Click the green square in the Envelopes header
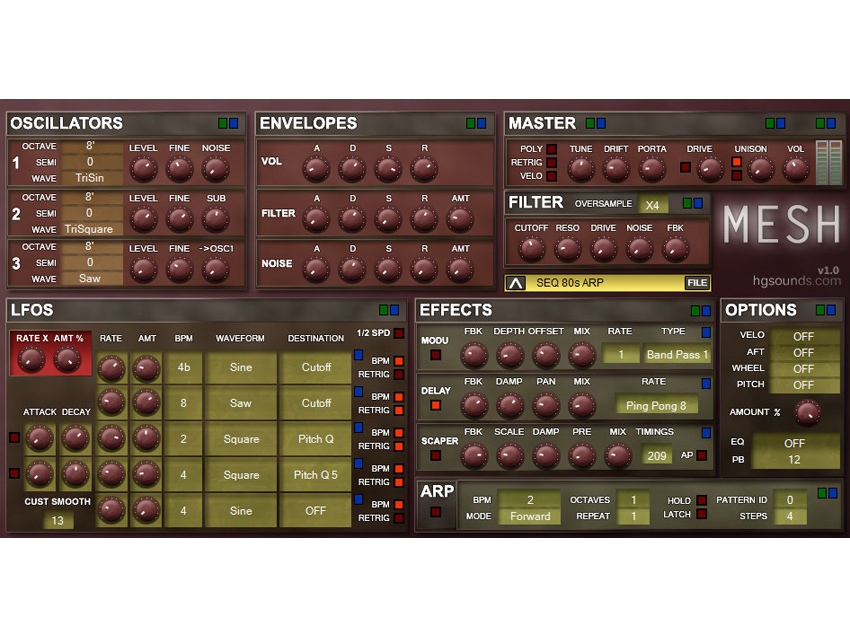The image size is (850, 638). pos(471,124)
